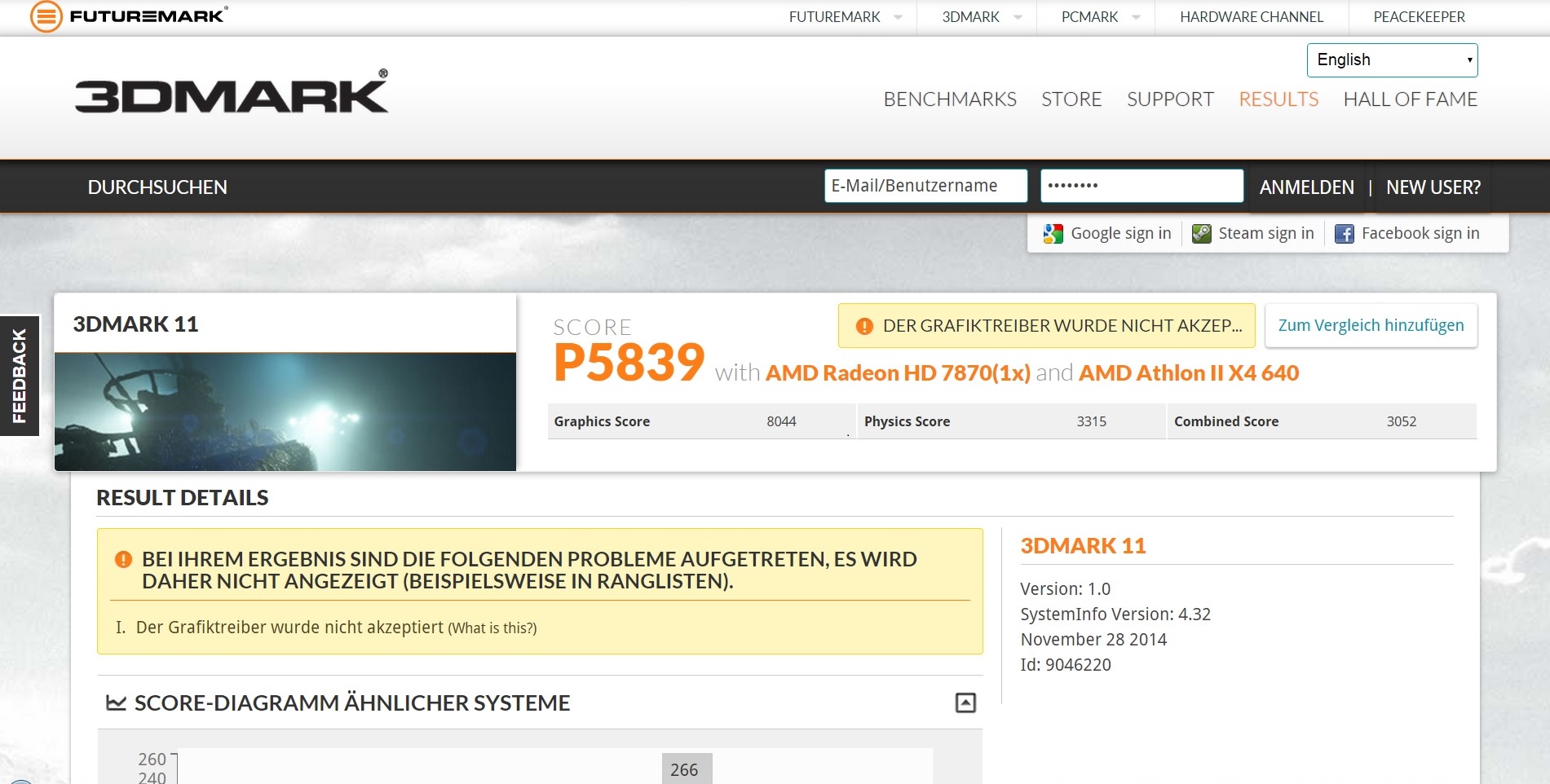Expand the 3DMARK top menu arrow
This screenshot has height=784, width=1550.
[x=1018, y=17]
